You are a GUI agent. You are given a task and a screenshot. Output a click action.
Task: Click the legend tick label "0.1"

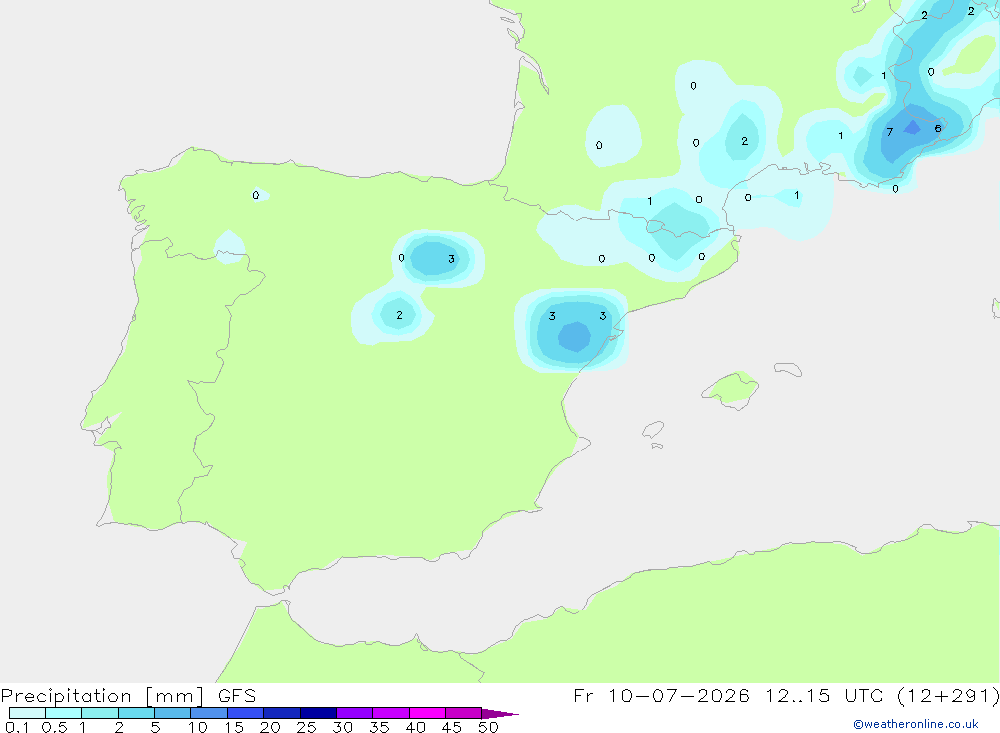click(17, 727)
